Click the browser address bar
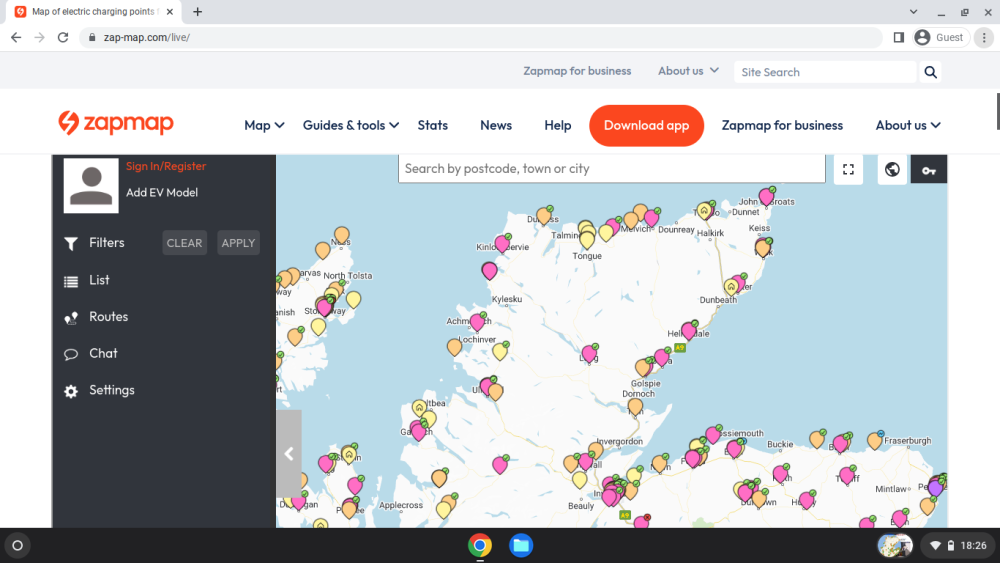Screen dimensions: 1000x563 pos(482,38)
